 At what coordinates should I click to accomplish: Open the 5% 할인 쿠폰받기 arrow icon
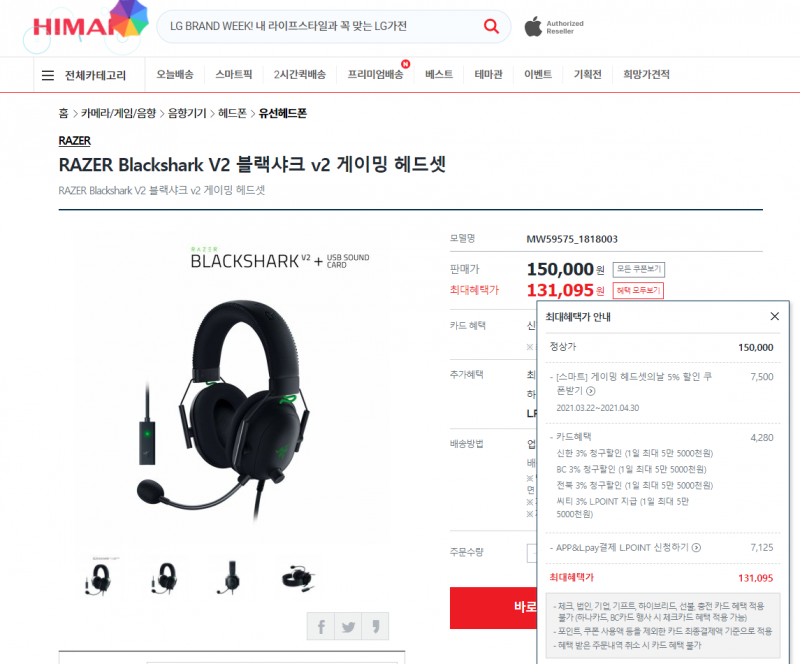tap(591, 391)
